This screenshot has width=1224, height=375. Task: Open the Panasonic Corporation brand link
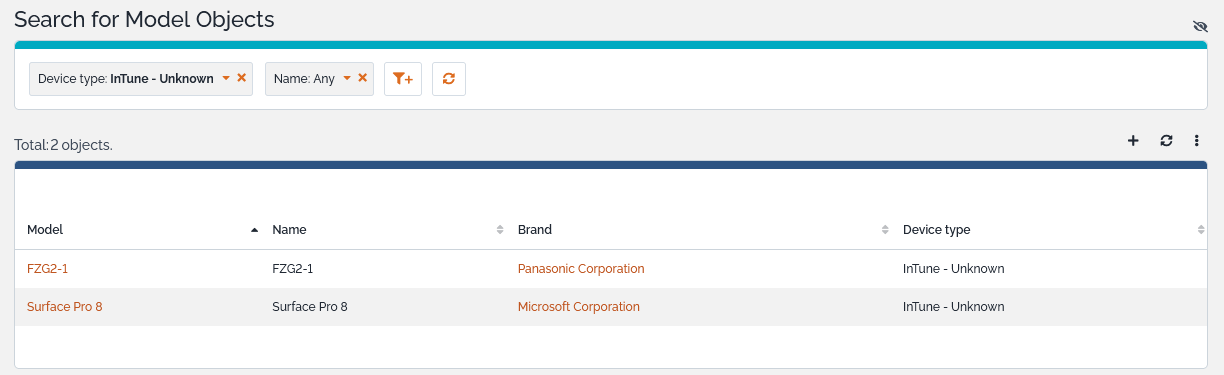pos(581,269)
